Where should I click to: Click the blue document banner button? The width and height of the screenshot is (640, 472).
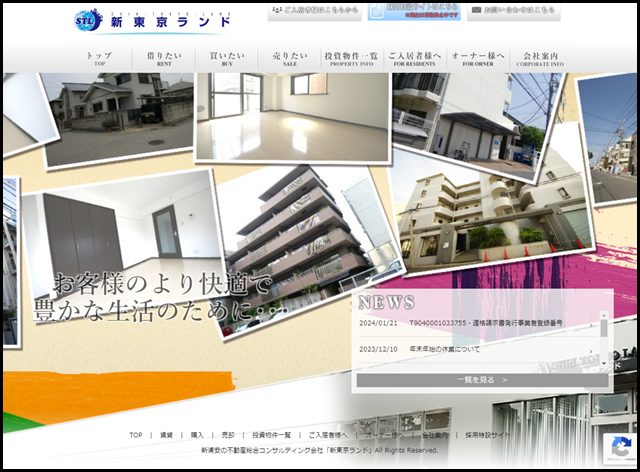pos(414,11)
